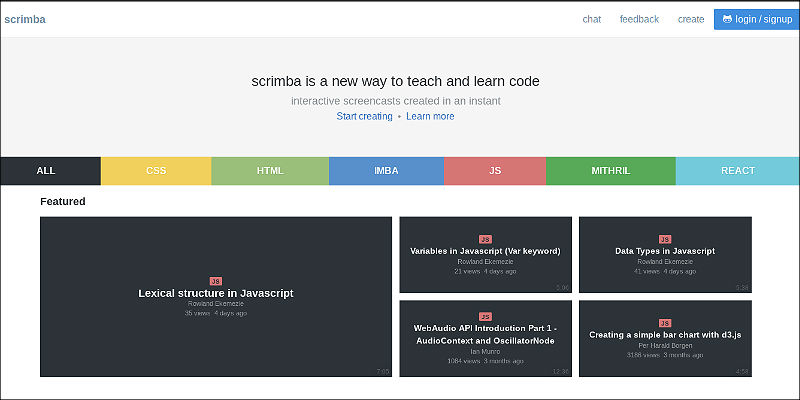The image size is (800, 400).
Task: Select the REACT category tab
Action: click(738, 171)
